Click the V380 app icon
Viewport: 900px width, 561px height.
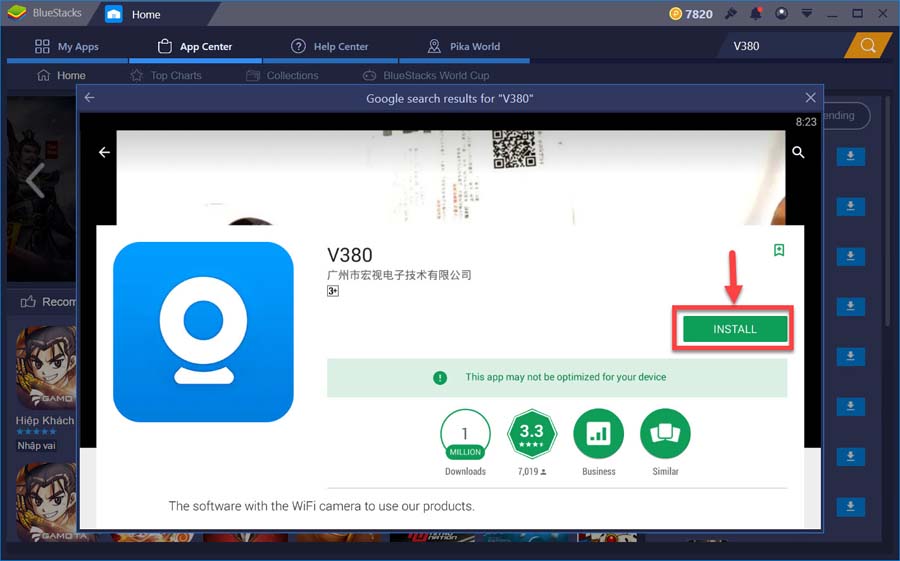pyautogui.click(x=203, y=332)
